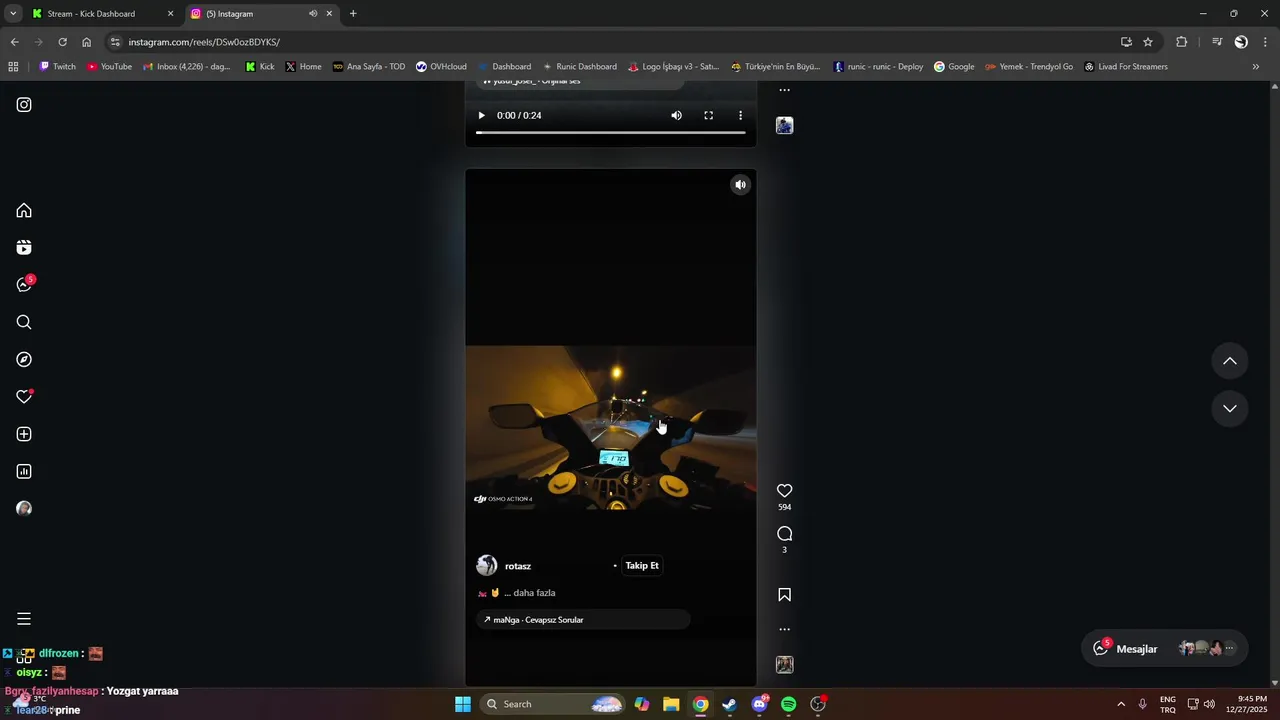Open Discord from the taskbar
The width and height of the screenshot is (1280, 720).
coord(759,704)
